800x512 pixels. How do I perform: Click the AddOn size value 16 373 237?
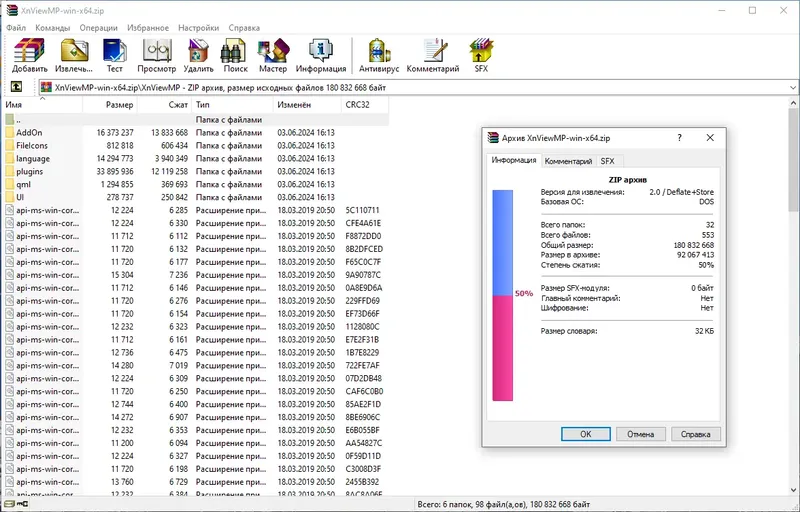coord(115,133)
